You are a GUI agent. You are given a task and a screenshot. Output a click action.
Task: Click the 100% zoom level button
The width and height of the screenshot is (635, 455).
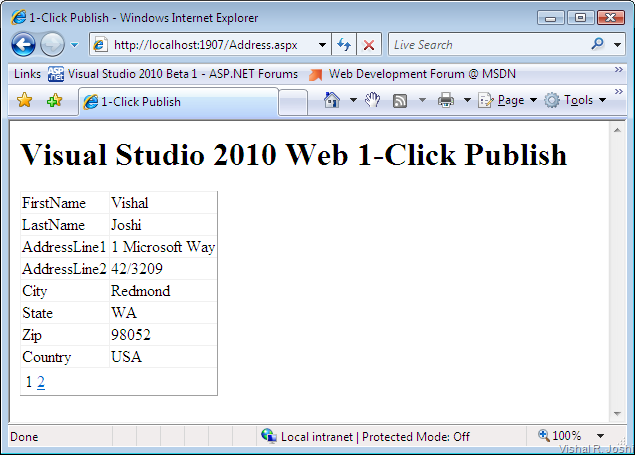tap(560, 436)
